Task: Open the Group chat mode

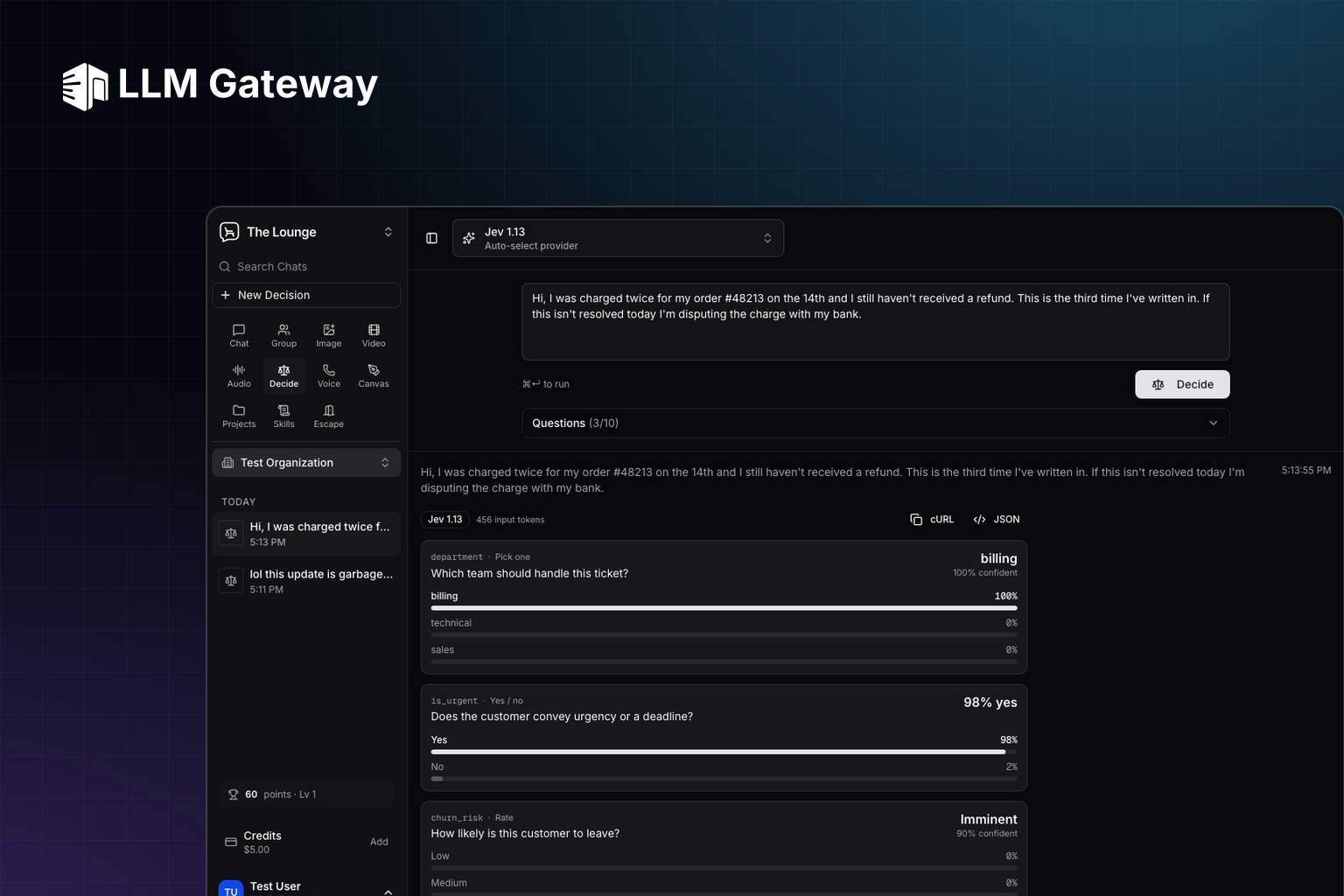Action: pyautogui.click(x=283, y=335)
